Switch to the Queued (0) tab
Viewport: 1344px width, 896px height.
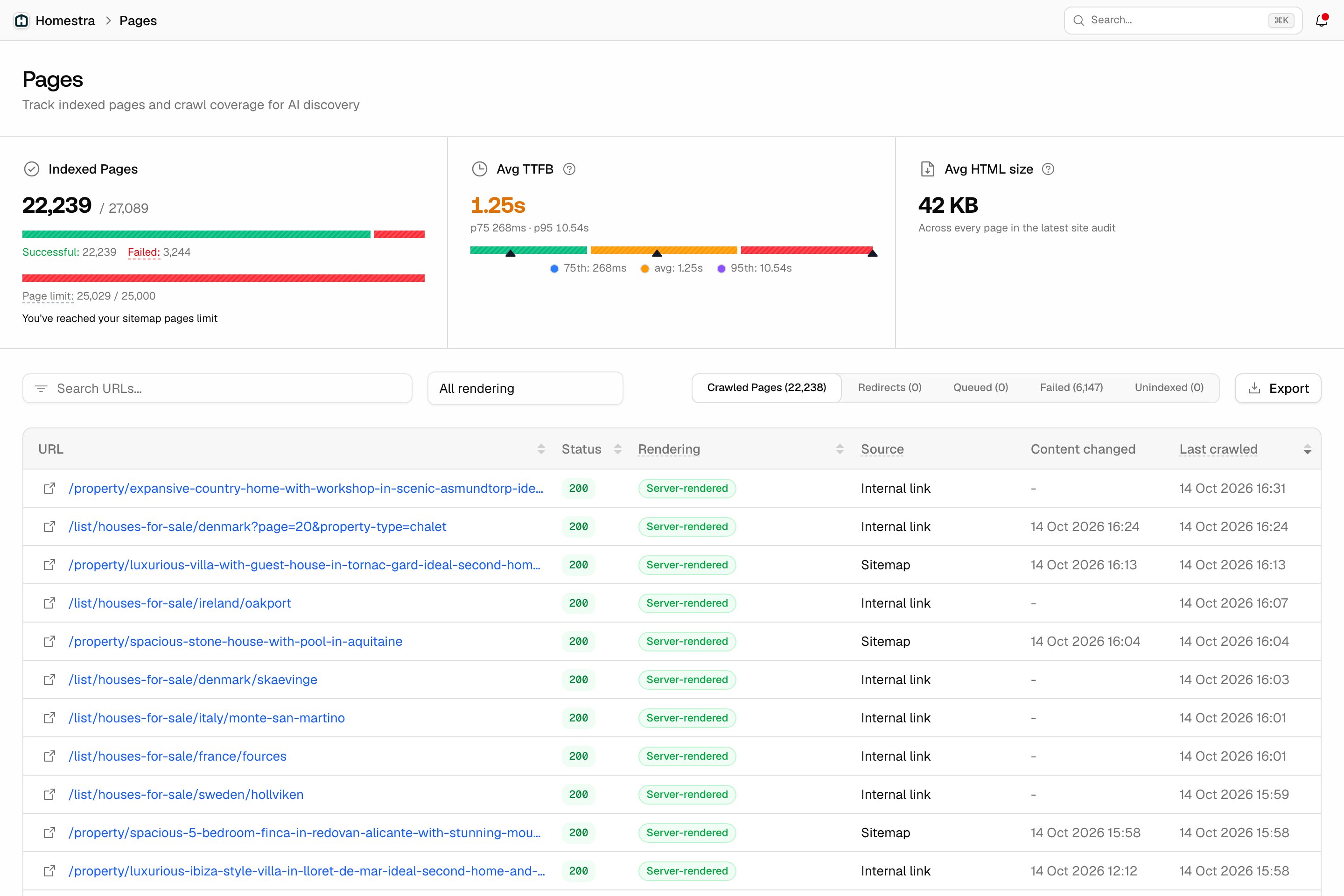980,388
